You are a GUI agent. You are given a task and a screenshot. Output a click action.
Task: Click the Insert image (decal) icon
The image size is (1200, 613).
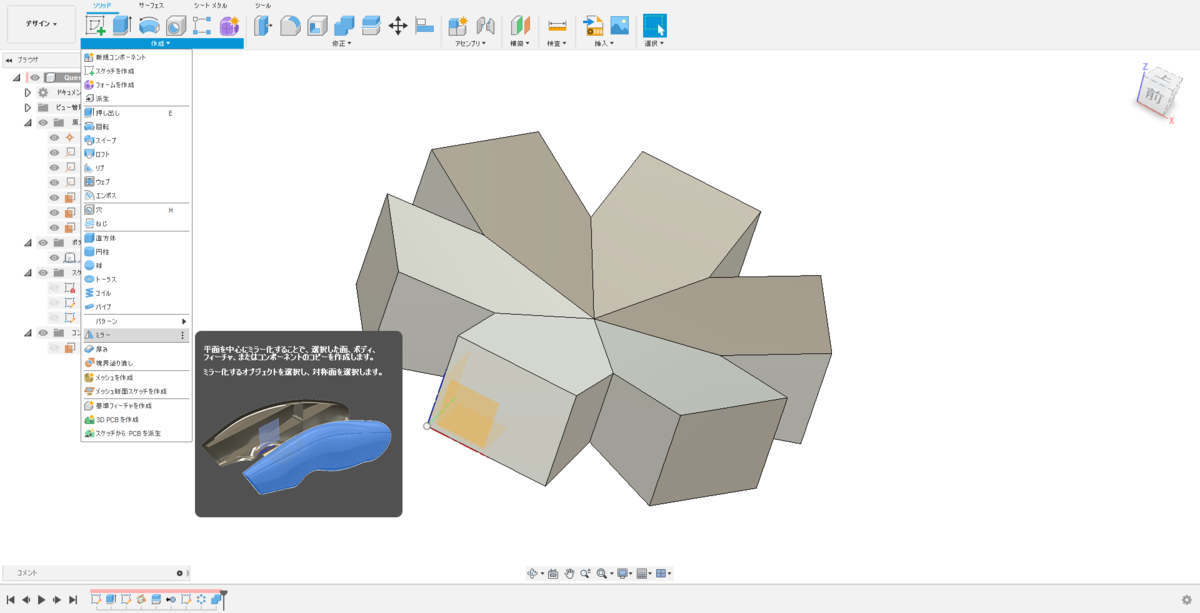pos(620,26)
